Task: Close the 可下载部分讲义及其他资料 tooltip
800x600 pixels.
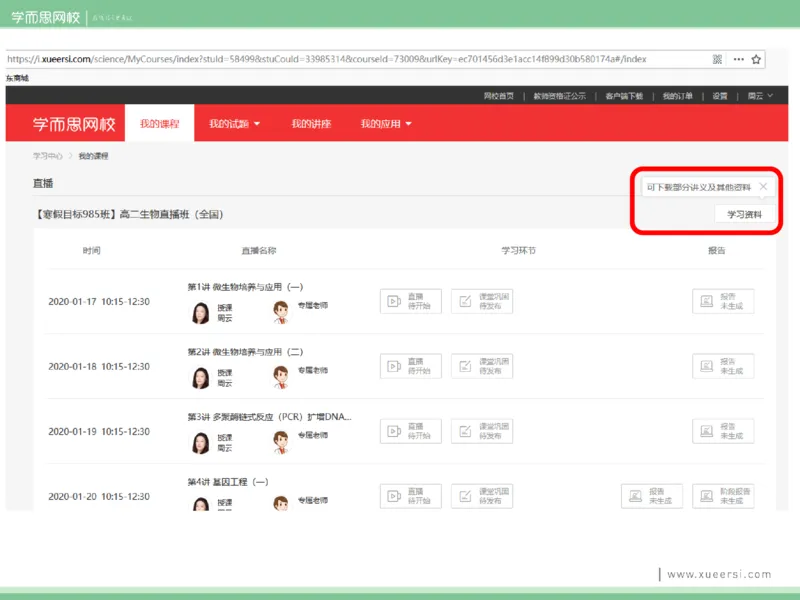Action: point(763,187)
